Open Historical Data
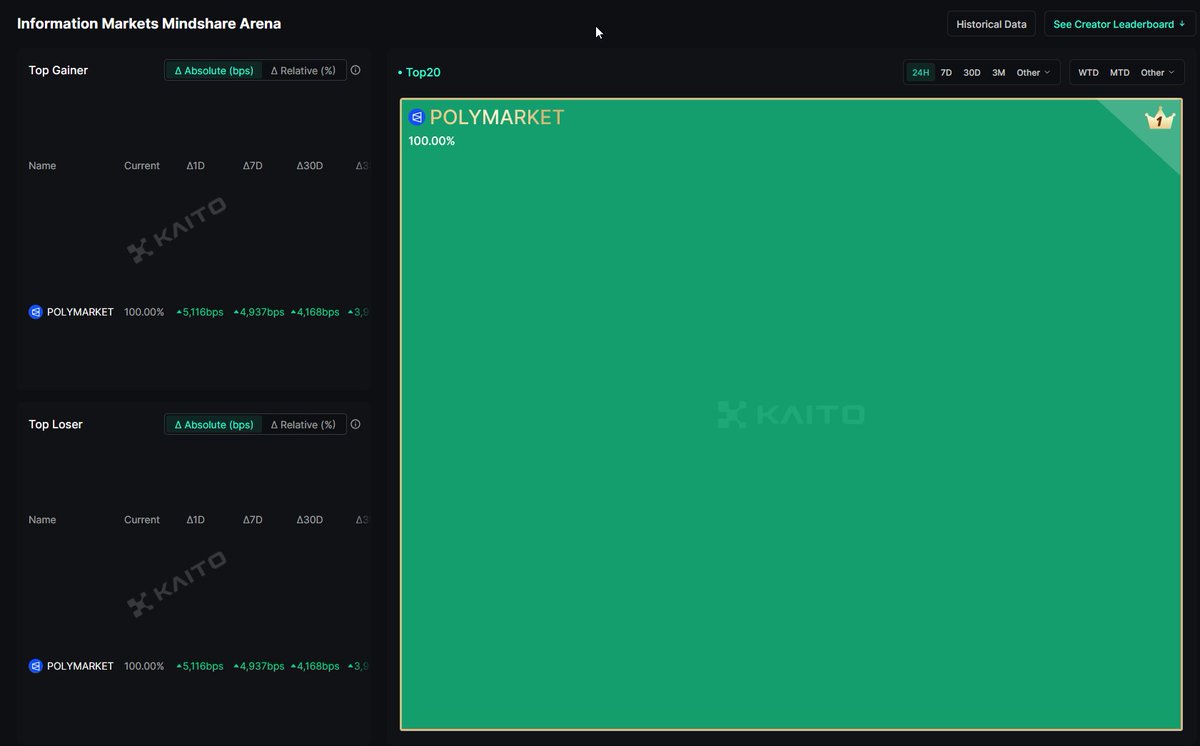 point(991,24)
